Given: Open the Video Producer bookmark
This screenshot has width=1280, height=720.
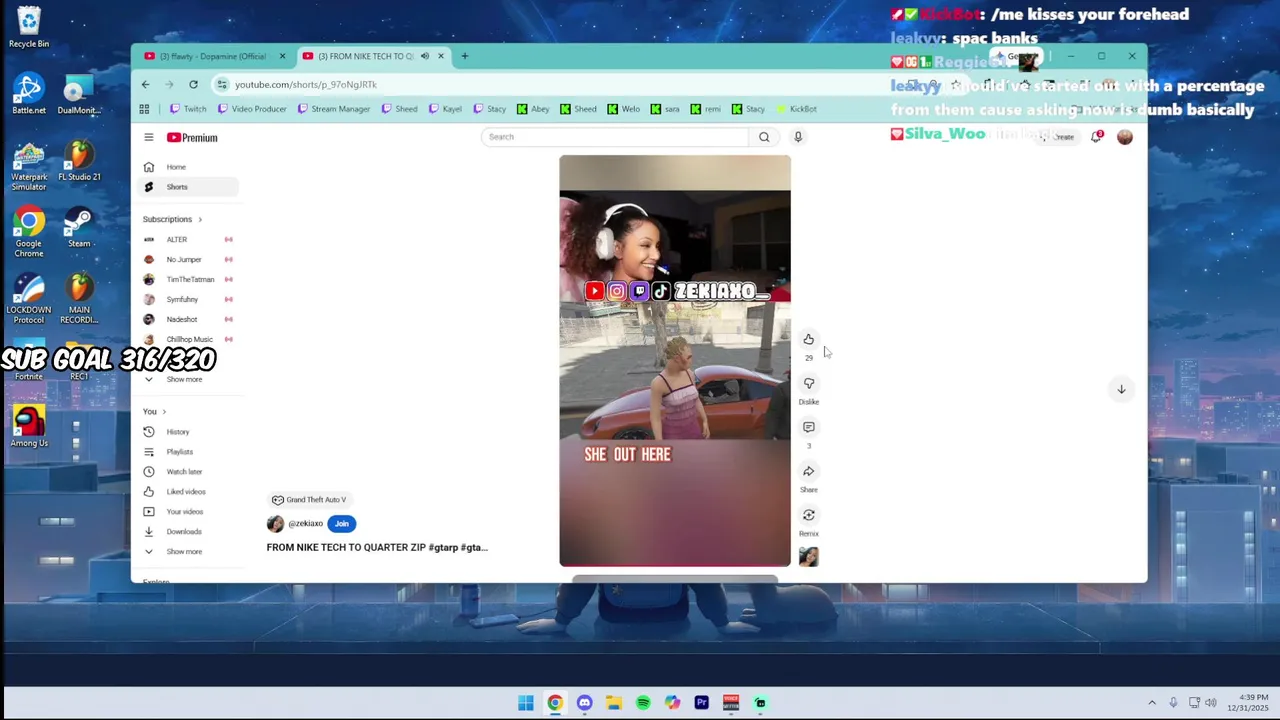Looking at the screenshot, I should (251, 109).
